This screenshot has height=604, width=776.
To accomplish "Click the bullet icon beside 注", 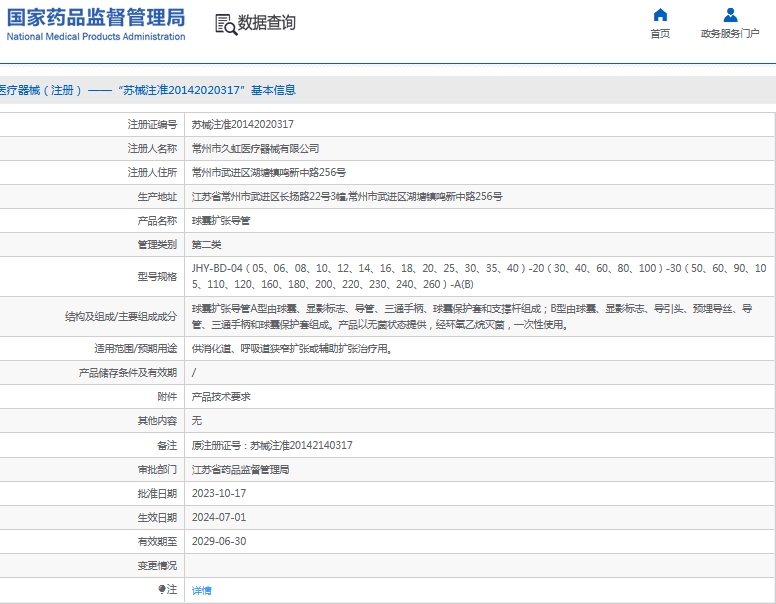I will 162,589.
